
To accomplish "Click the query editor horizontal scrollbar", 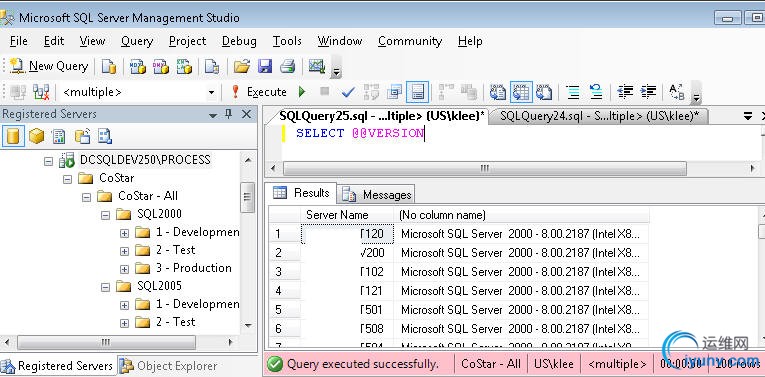I will point(484,168).
